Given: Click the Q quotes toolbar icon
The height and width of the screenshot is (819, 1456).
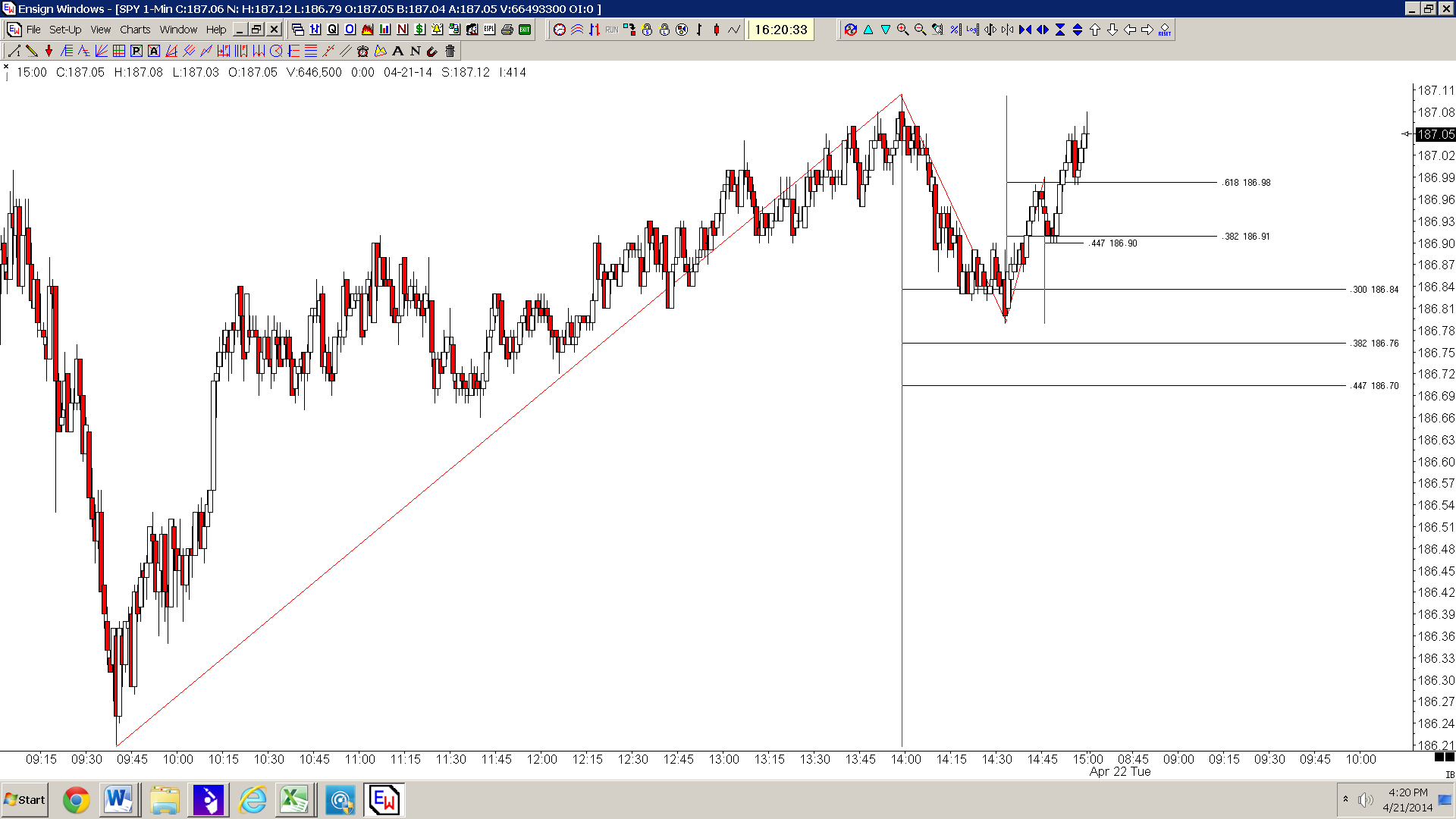Looking at the screenshot, I should (332, 30).
